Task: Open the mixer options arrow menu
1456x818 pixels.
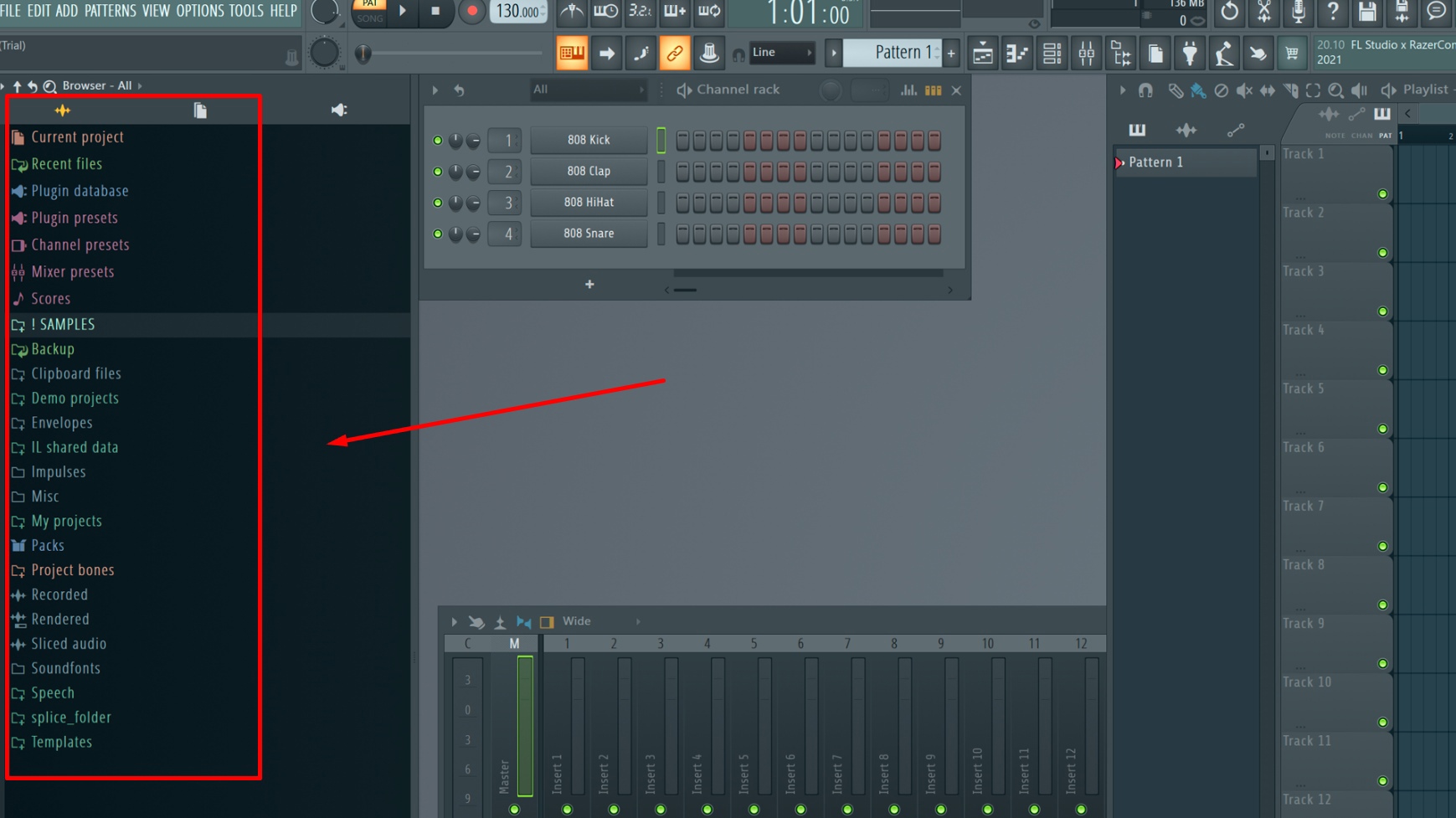Action: pos(454,622)
